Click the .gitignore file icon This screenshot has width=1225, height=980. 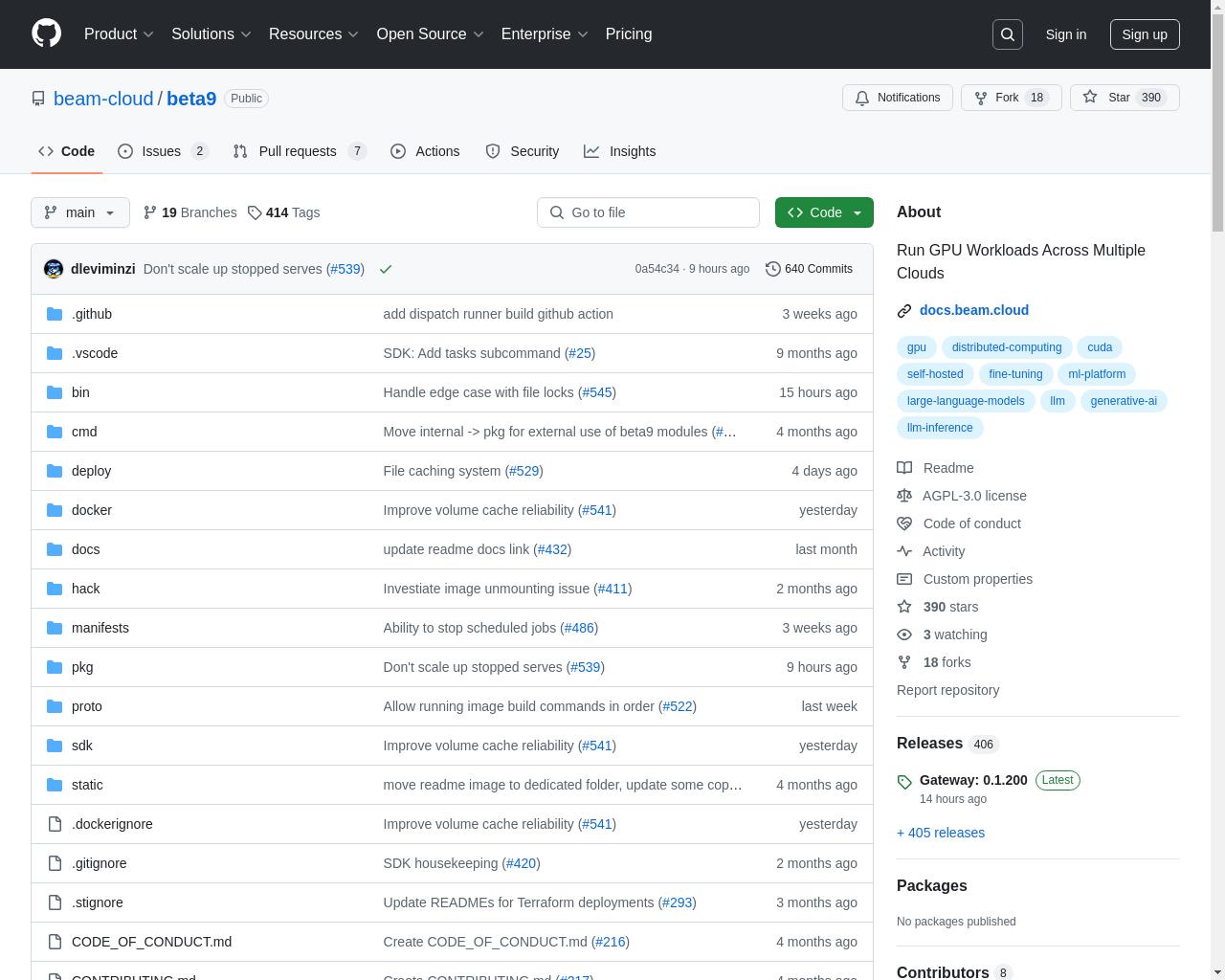[x=55, y=863]
